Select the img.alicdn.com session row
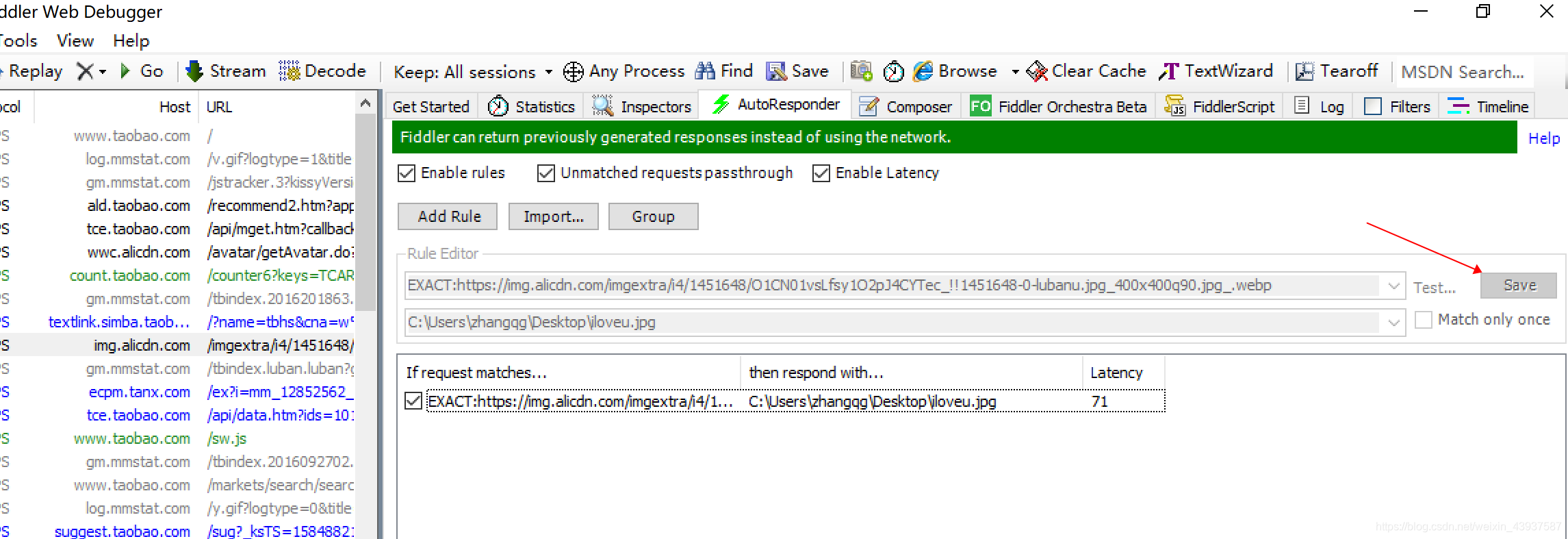The width and height of the screenshot is (1568, 539). [178, 345]
